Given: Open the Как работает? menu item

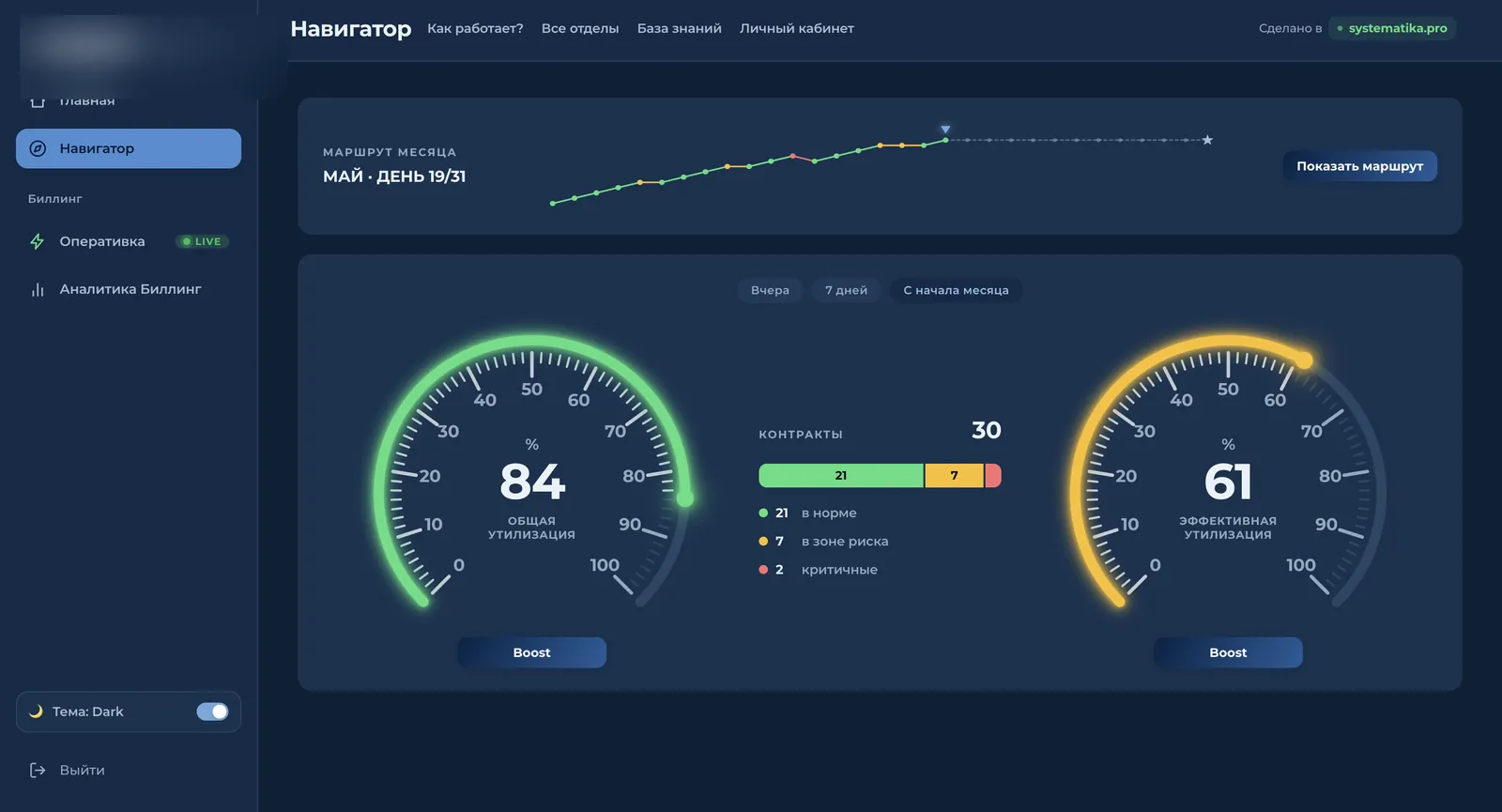Looking at the screenshot, I should pyautogui.click(x=475, y=28).
